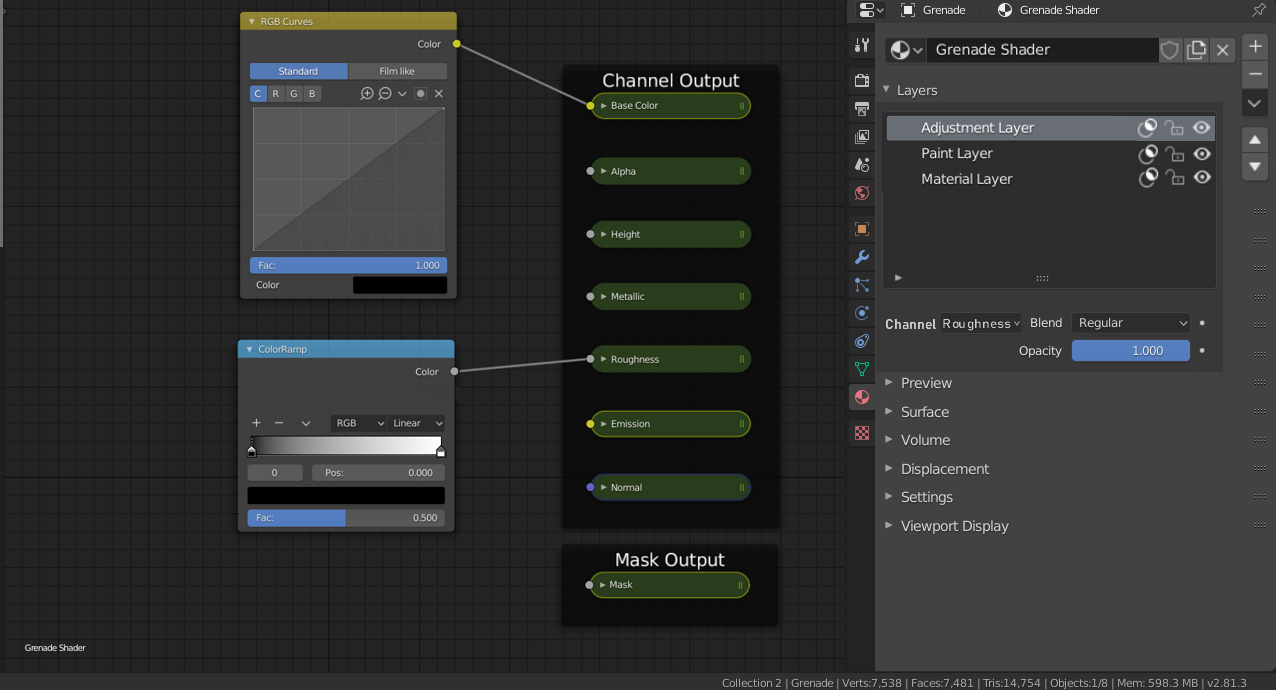
Task: Open RGB Curves tools chevron menu
Action: click(x=403, y=93)
